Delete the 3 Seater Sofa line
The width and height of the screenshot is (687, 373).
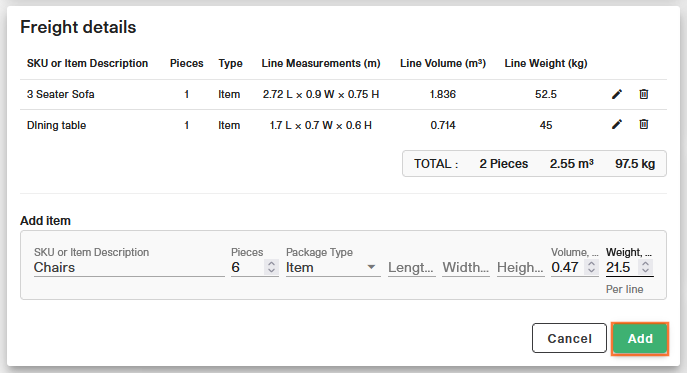point(644,94)
